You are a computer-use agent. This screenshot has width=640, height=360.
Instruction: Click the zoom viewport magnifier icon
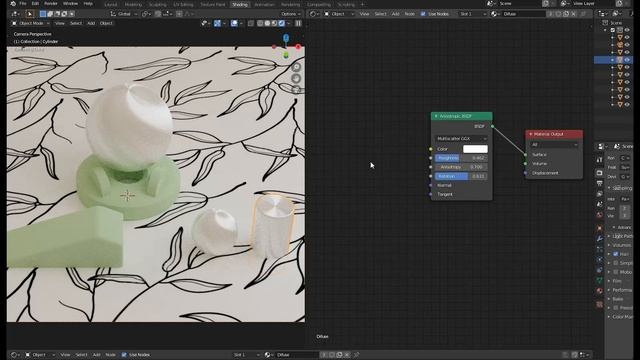(296, 67)
